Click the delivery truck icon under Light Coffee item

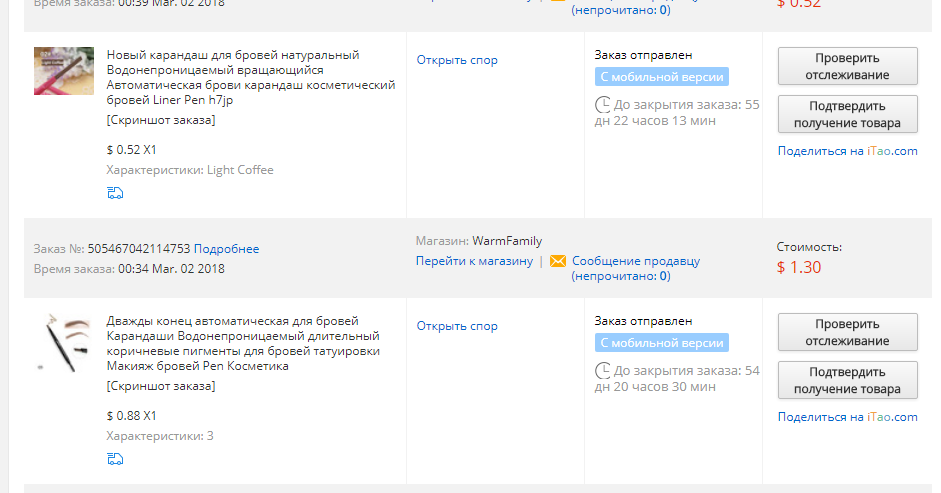point(115,193)
